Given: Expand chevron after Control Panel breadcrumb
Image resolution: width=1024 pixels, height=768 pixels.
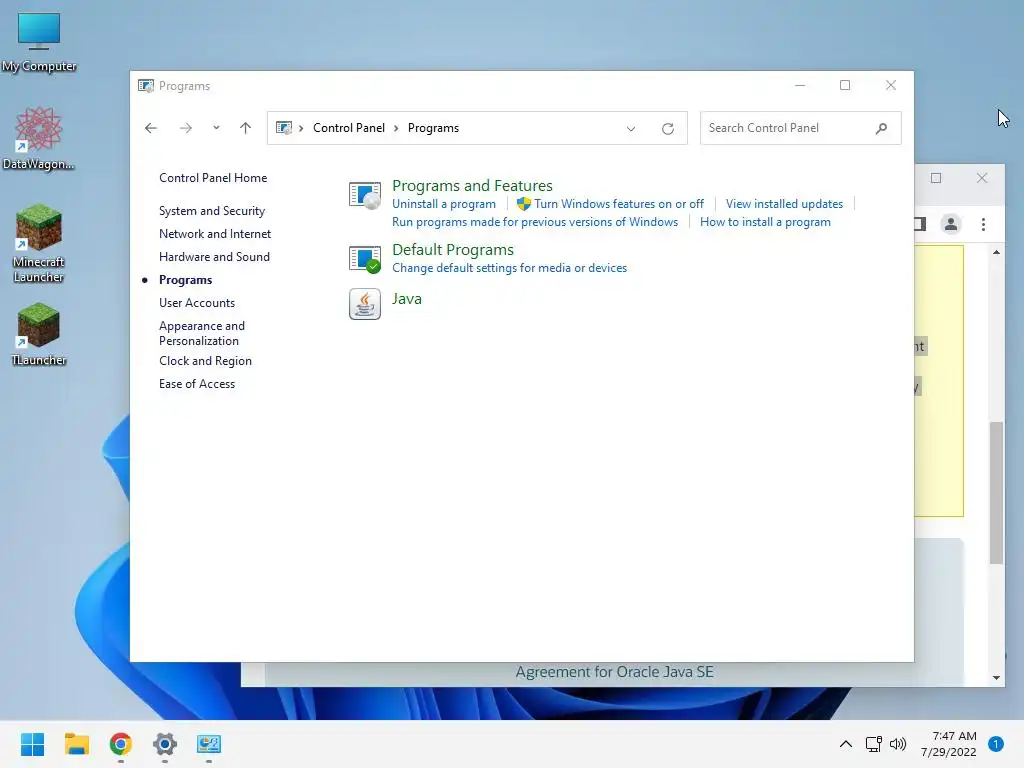Looking at the screenshot, I should [x=396, y=128].
